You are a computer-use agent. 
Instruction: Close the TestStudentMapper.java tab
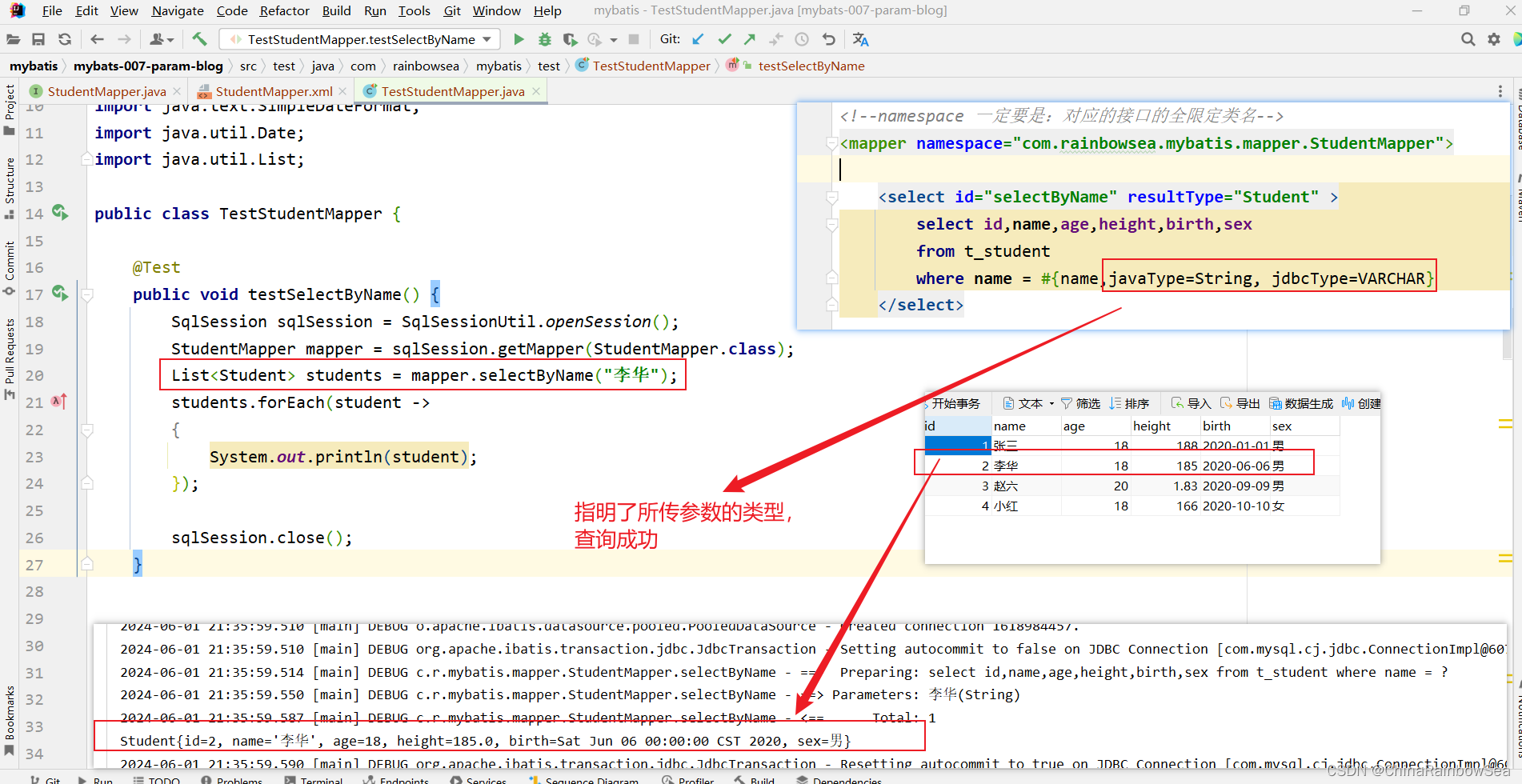coord(536,91)
